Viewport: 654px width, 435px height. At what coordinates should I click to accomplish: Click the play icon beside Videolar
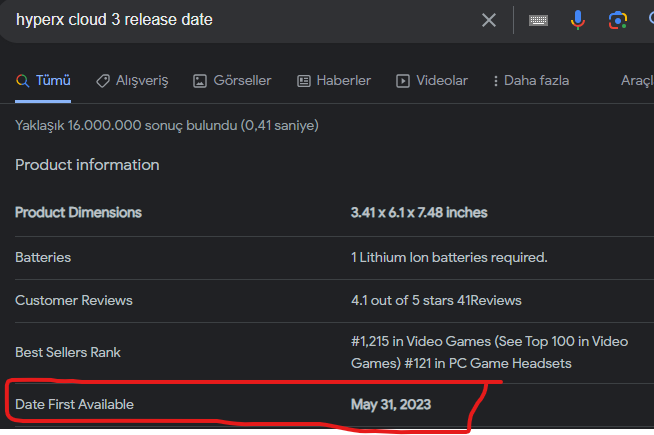coord(402,81)
